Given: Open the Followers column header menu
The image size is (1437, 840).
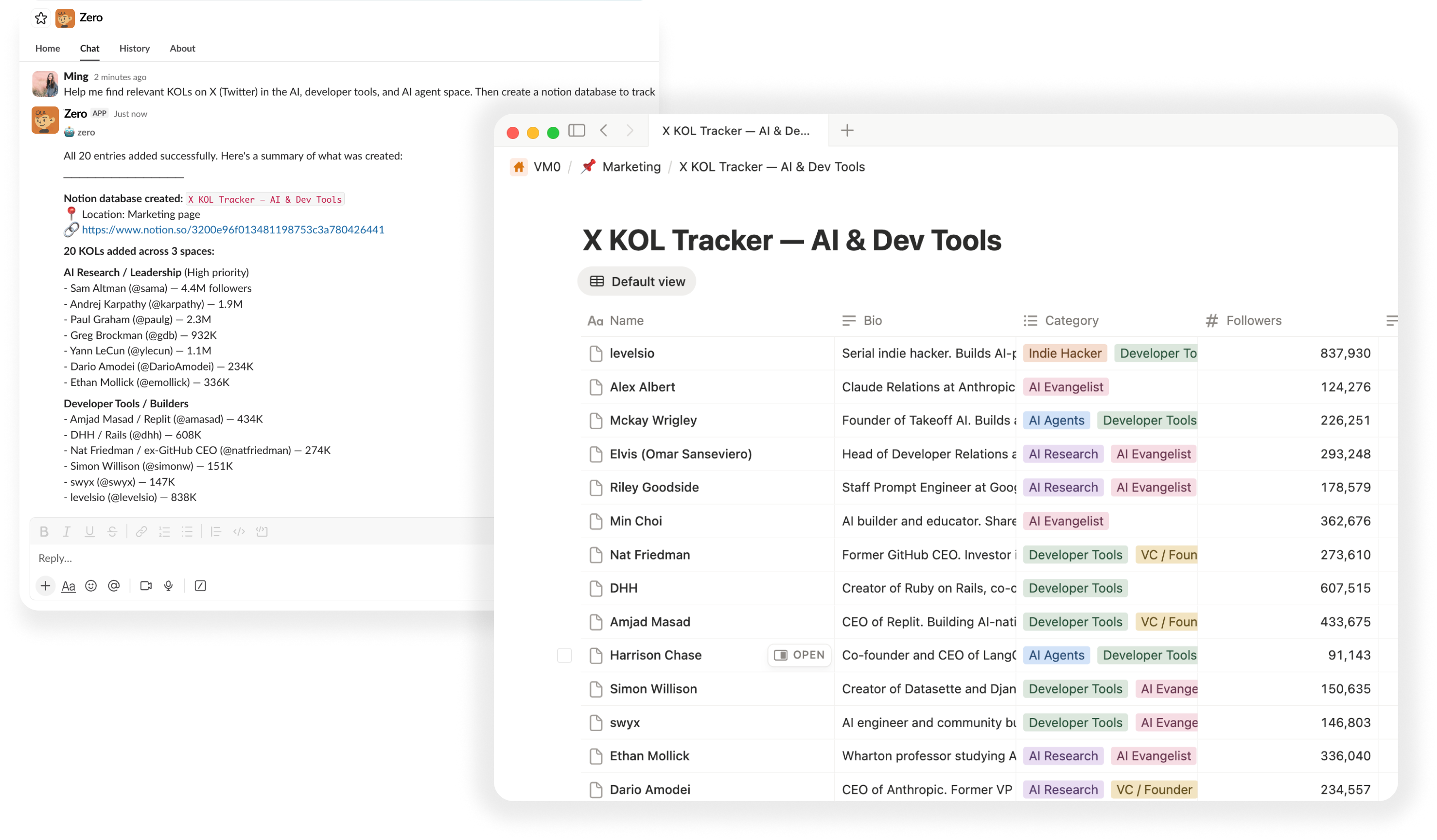Looking at the screenshot, I should [1288, 320].
